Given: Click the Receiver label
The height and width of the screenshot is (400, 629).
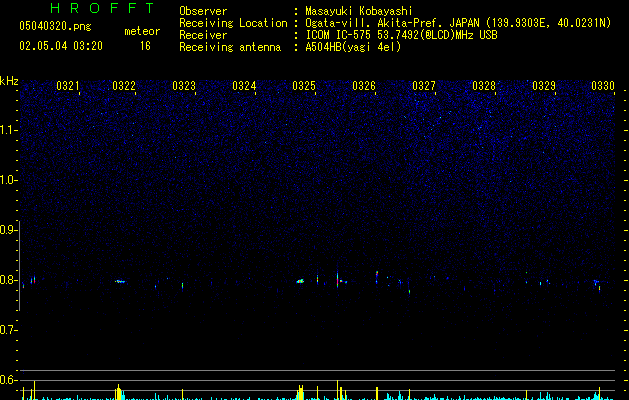Looking at the screenshot, I should pyautogui.click(x=203, y=35).
